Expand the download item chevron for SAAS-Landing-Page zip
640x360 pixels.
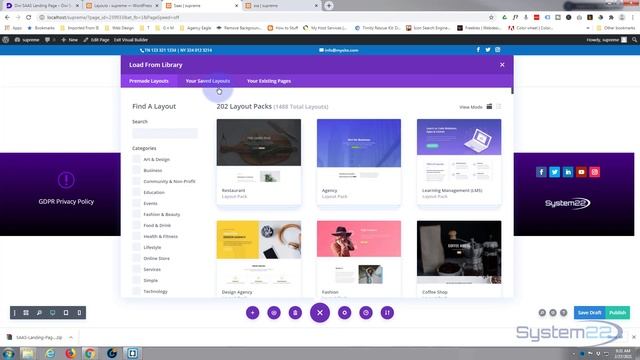71,338
